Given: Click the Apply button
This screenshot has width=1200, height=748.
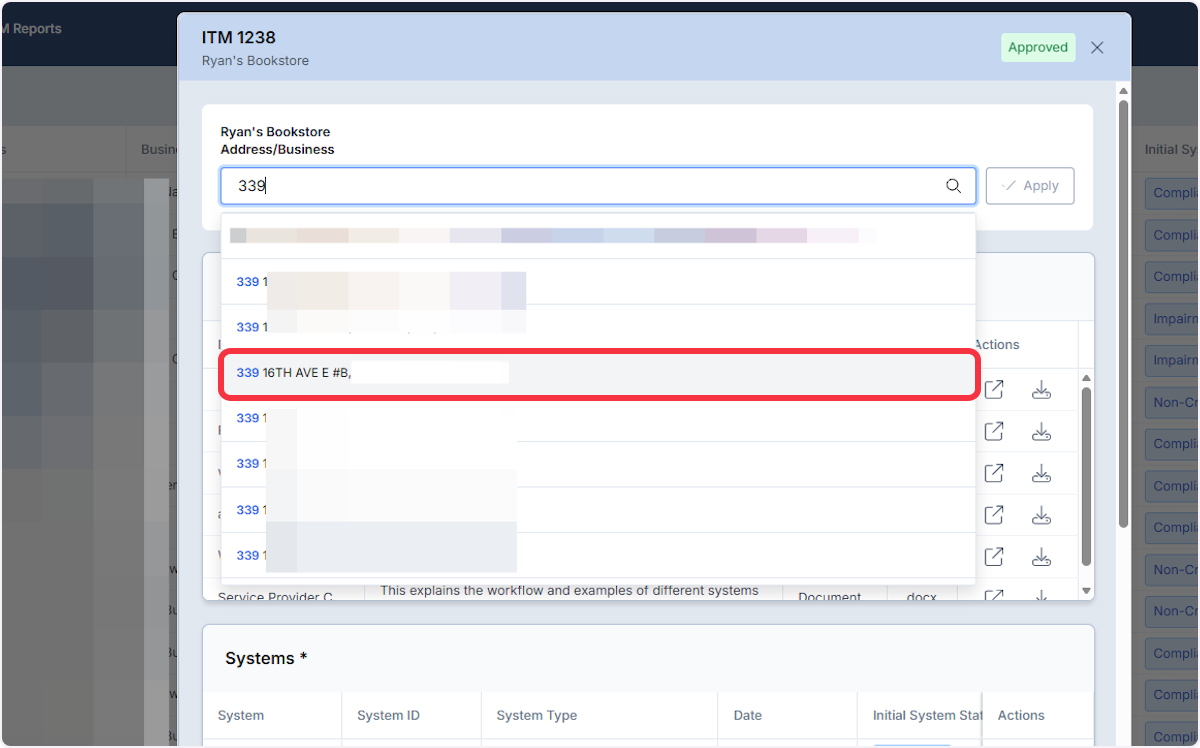Looking at the screenshot, I should coord(1030,186).
